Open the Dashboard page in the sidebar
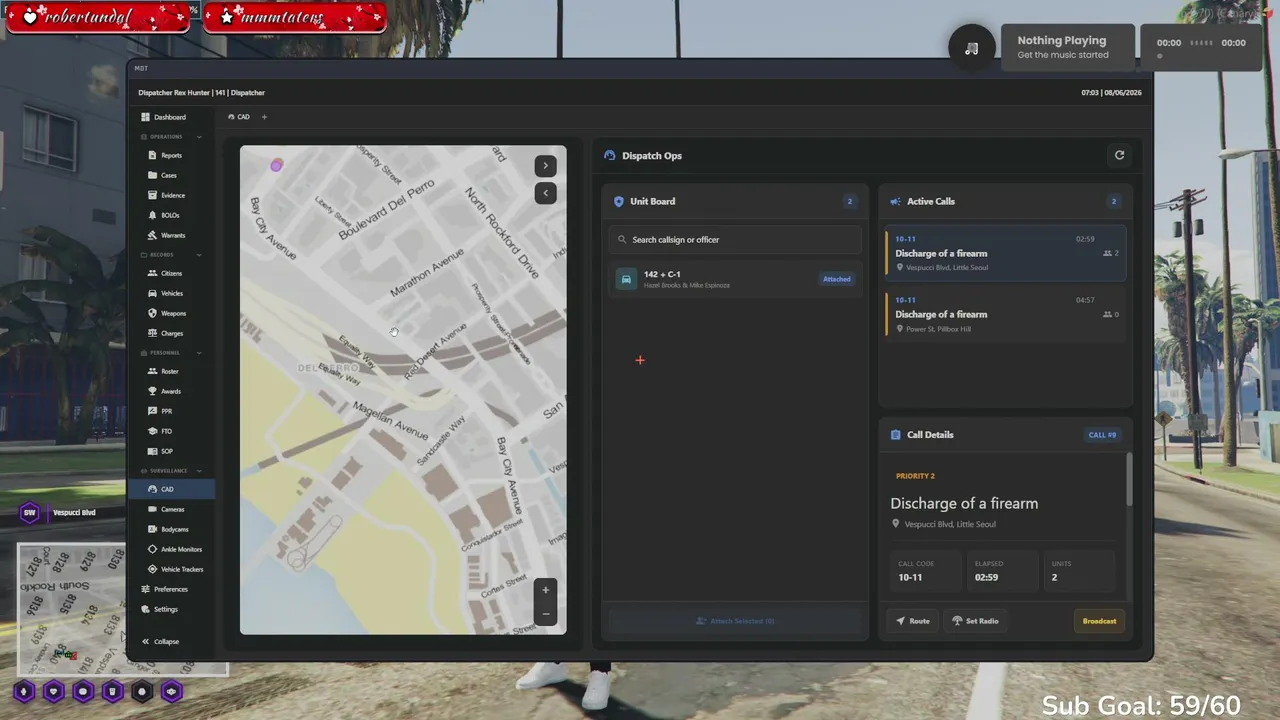This screenshot has width=1280, height=720. tap(170, 117)
